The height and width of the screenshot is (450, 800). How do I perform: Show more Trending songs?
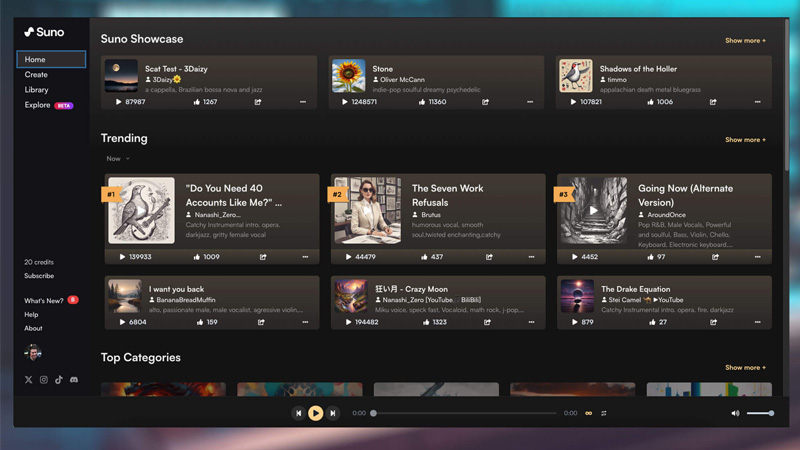(745, 140)
